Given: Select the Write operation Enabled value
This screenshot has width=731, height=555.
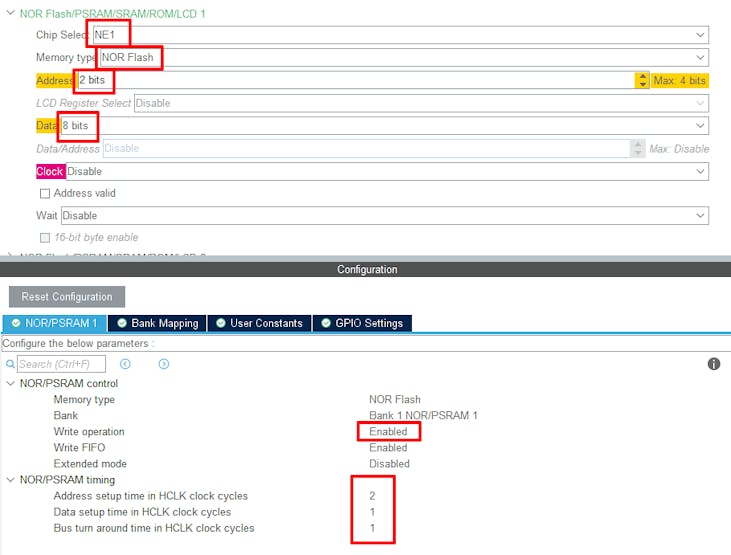Looking at the screenshot, I should coord(388,431).
